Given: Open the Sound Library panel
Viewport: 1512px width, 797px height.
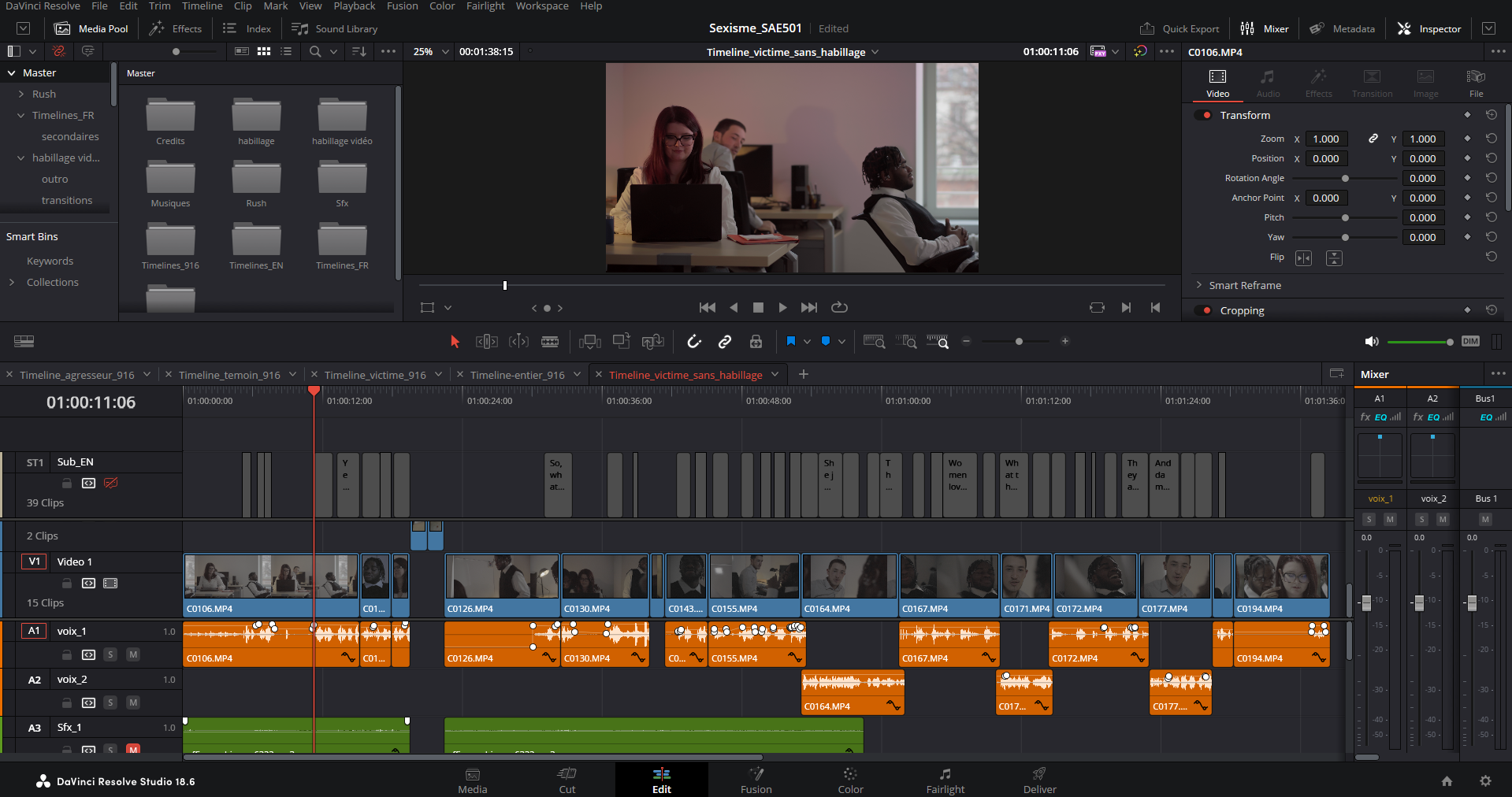Looking at the screenshot, I should click(335, 28).
